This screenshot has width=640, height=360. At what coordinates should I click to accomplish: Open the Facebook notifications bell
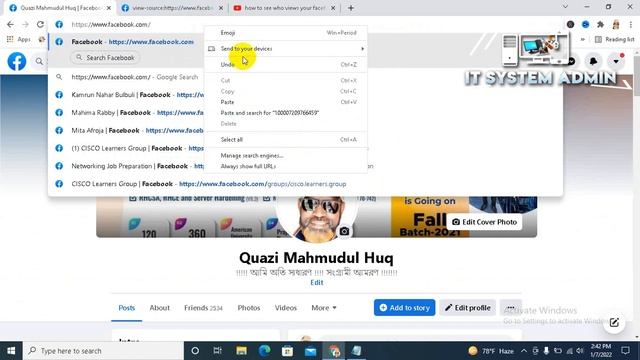click(593, 61)
